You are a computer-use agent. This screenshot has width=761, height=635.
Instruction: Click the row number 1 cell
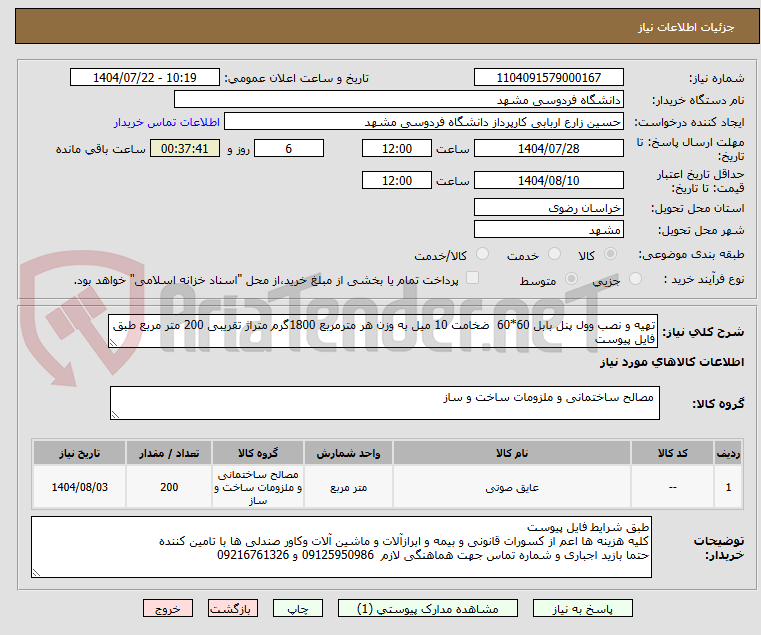coord(728,487)
